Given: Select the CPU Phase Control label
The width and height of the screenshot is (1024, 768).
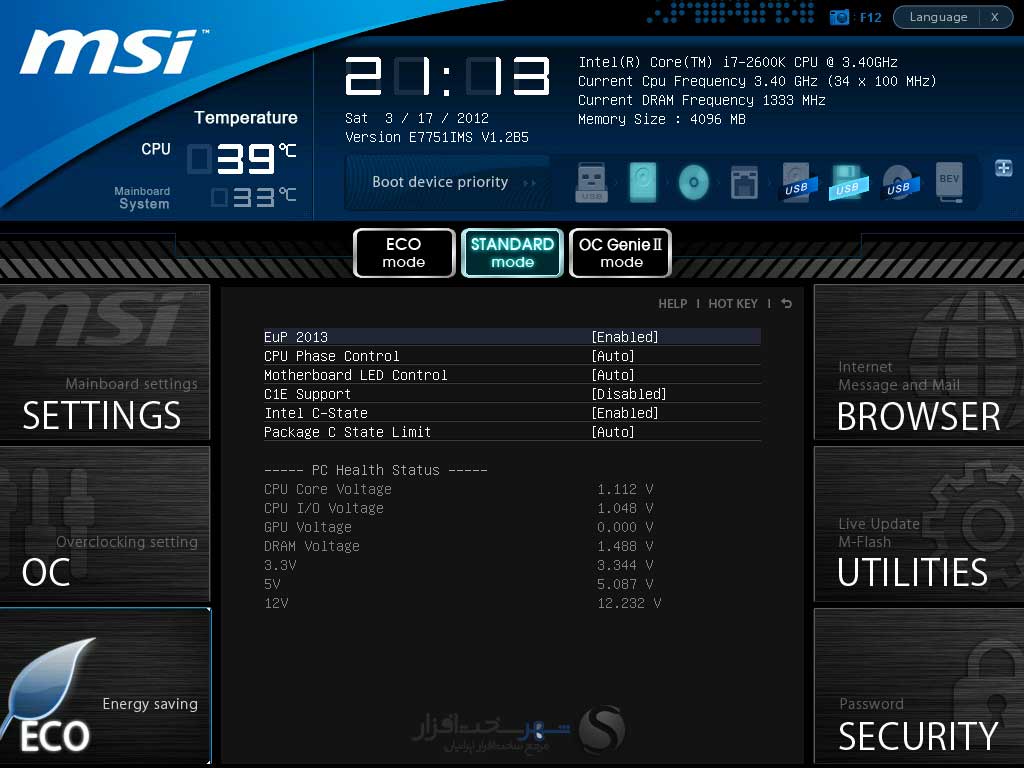Looking at the screenshot, I should (x=332, y=356).
